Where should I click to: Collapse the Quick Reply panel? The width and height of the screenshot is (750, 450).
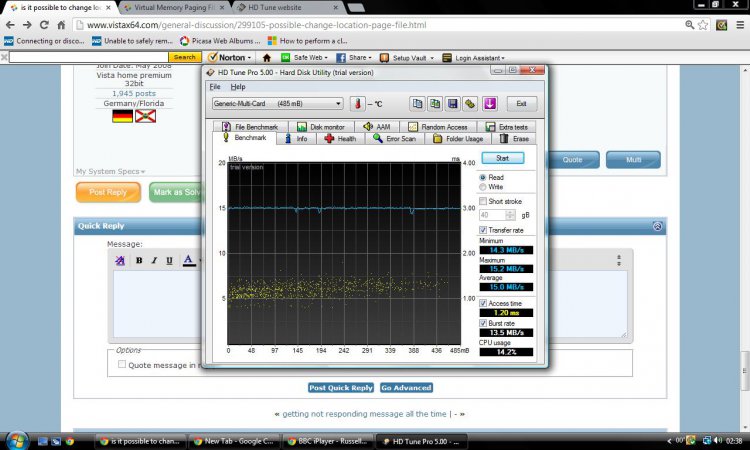(657, 226)
